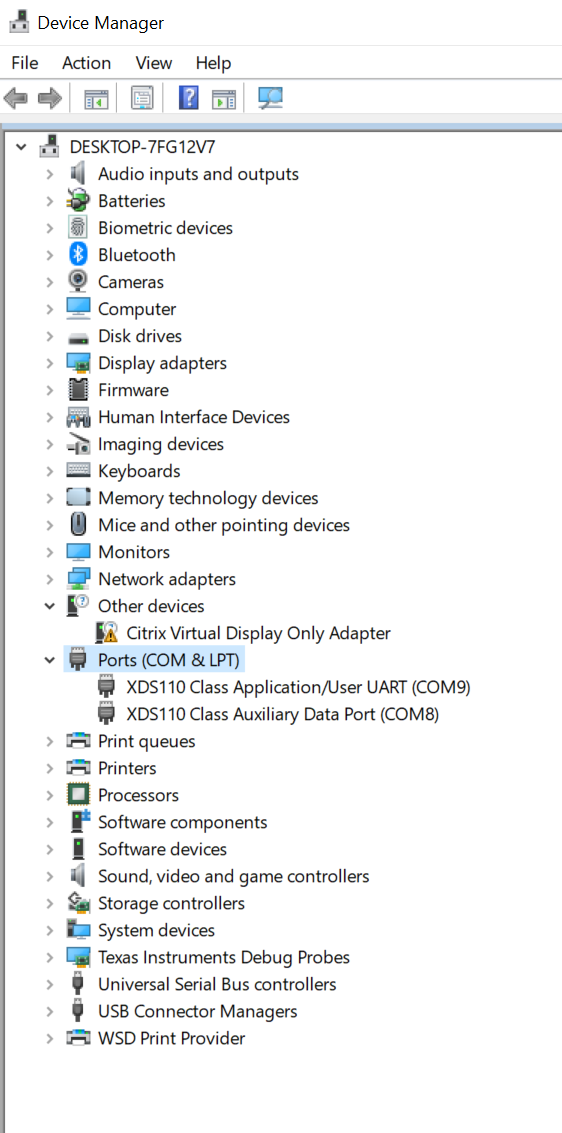Viewport: 562px width, 1133px height.
Task: Click the USB Connector Managers icon
Action: pyautogui.click(x=78, y=1011)
